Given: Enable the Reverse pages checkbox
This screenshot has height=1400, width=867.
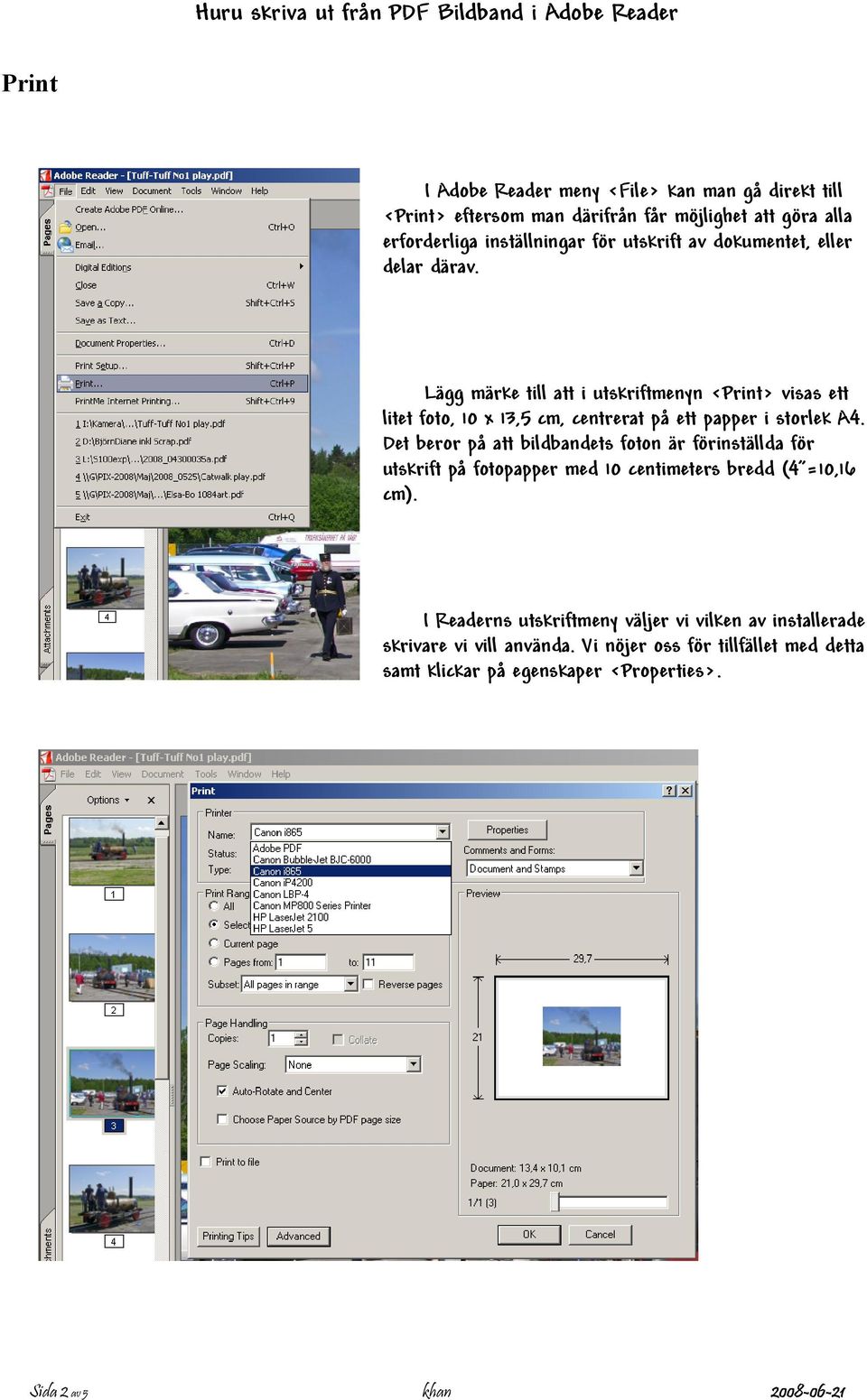Looking at the screenshot, I should pos(368,984).
